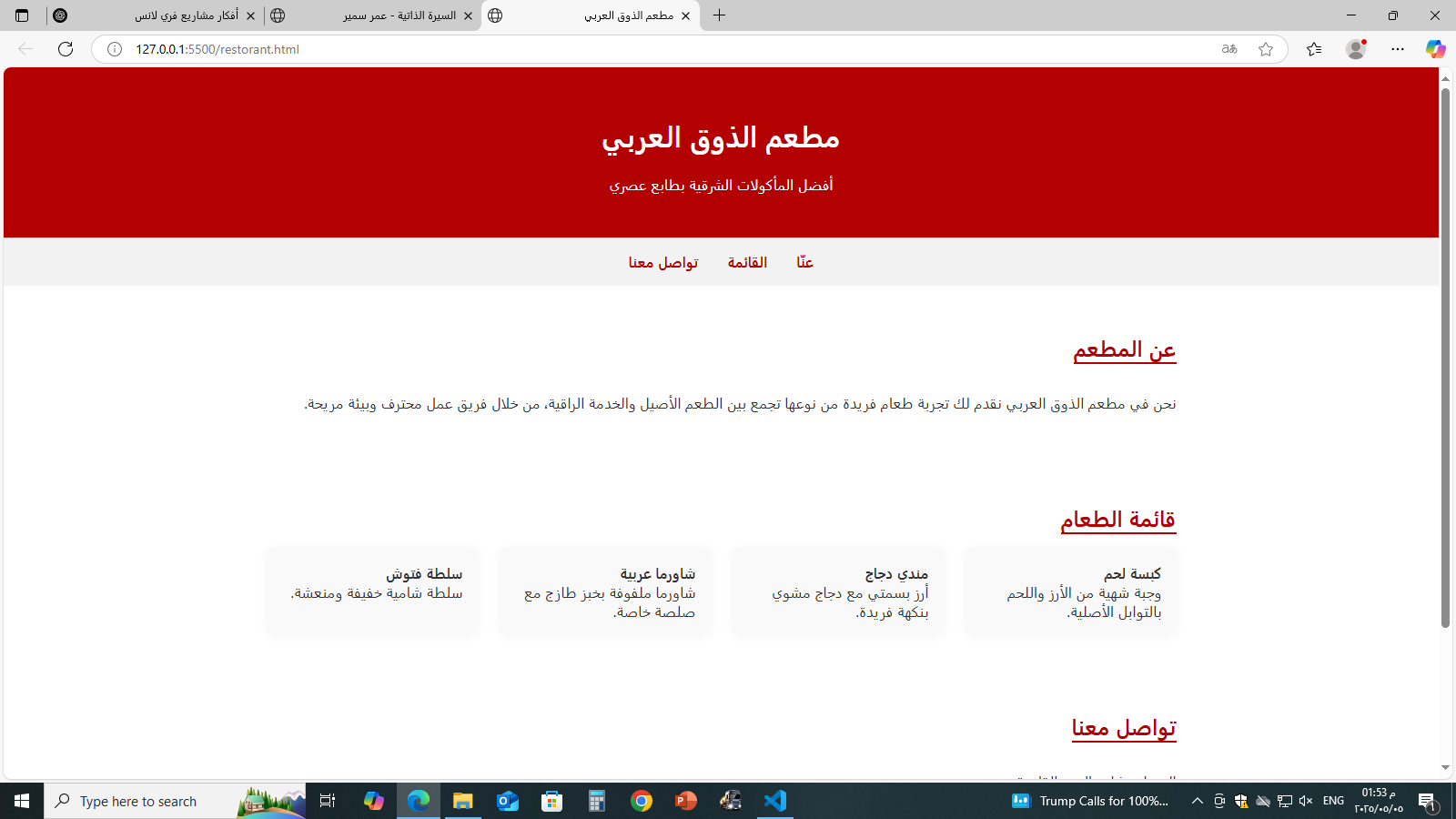Open Google Chrome from taskbar
The width and height of the screenshot is (1456, 819).
coord(642,801)
